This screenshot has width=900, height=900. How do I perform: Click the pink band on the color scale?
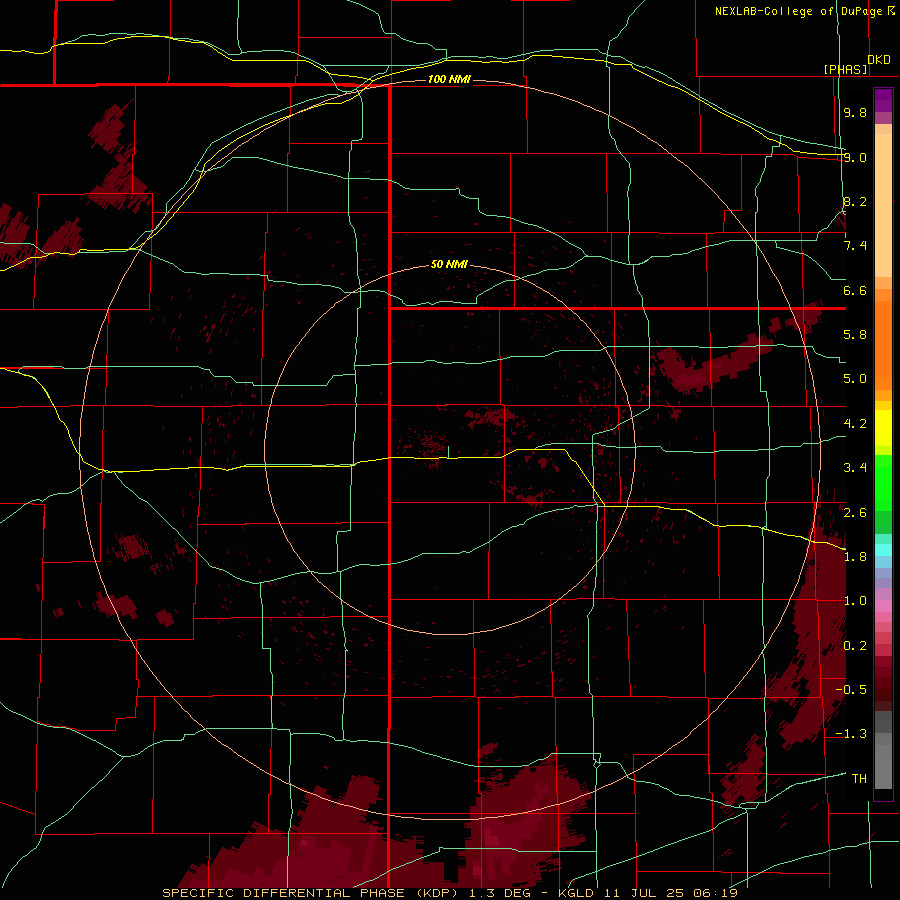click(x=883, y=606)
